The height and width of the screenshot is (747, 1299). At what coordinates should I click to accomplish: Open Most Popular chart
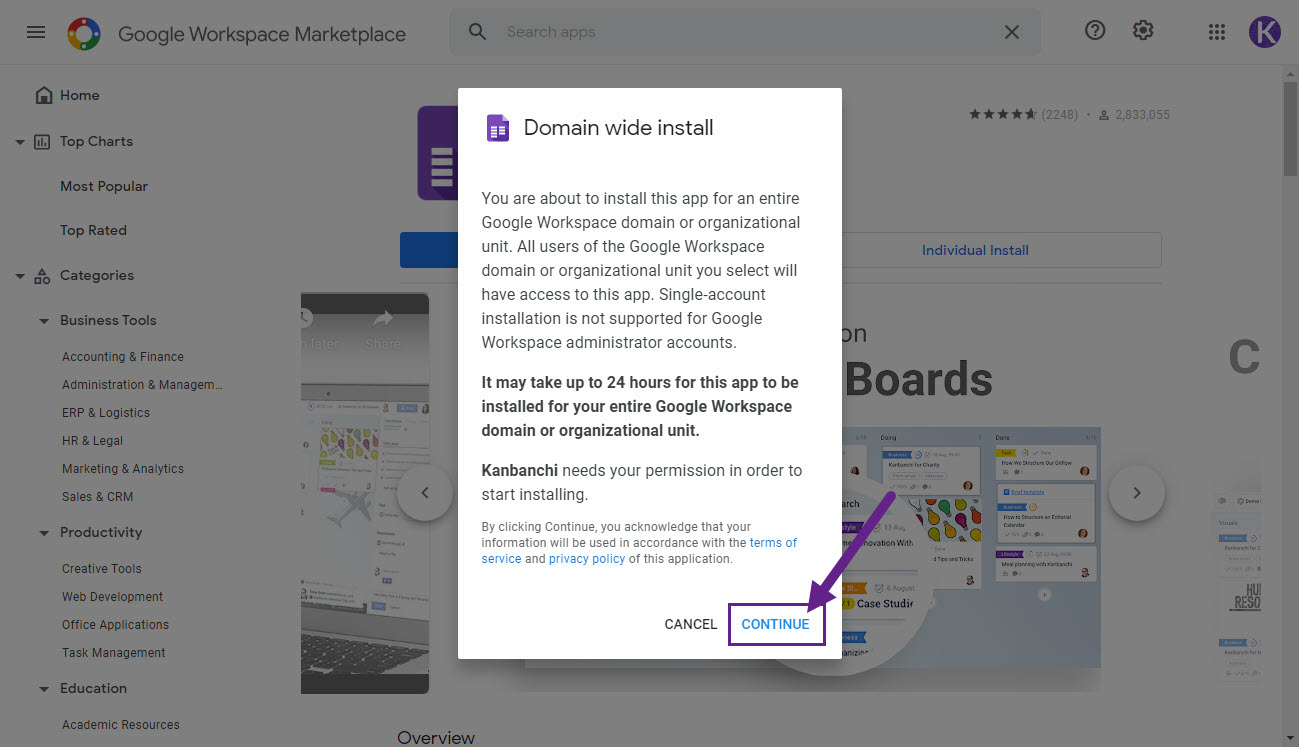pos(104,186)
